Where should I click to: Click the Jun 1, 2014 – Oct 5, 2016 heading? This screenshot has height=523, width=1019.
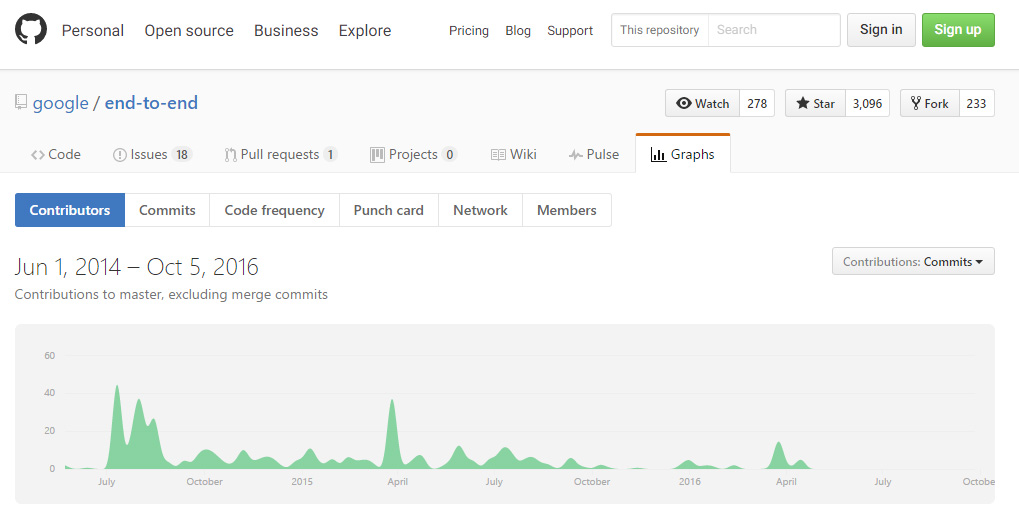pos(136,267)
